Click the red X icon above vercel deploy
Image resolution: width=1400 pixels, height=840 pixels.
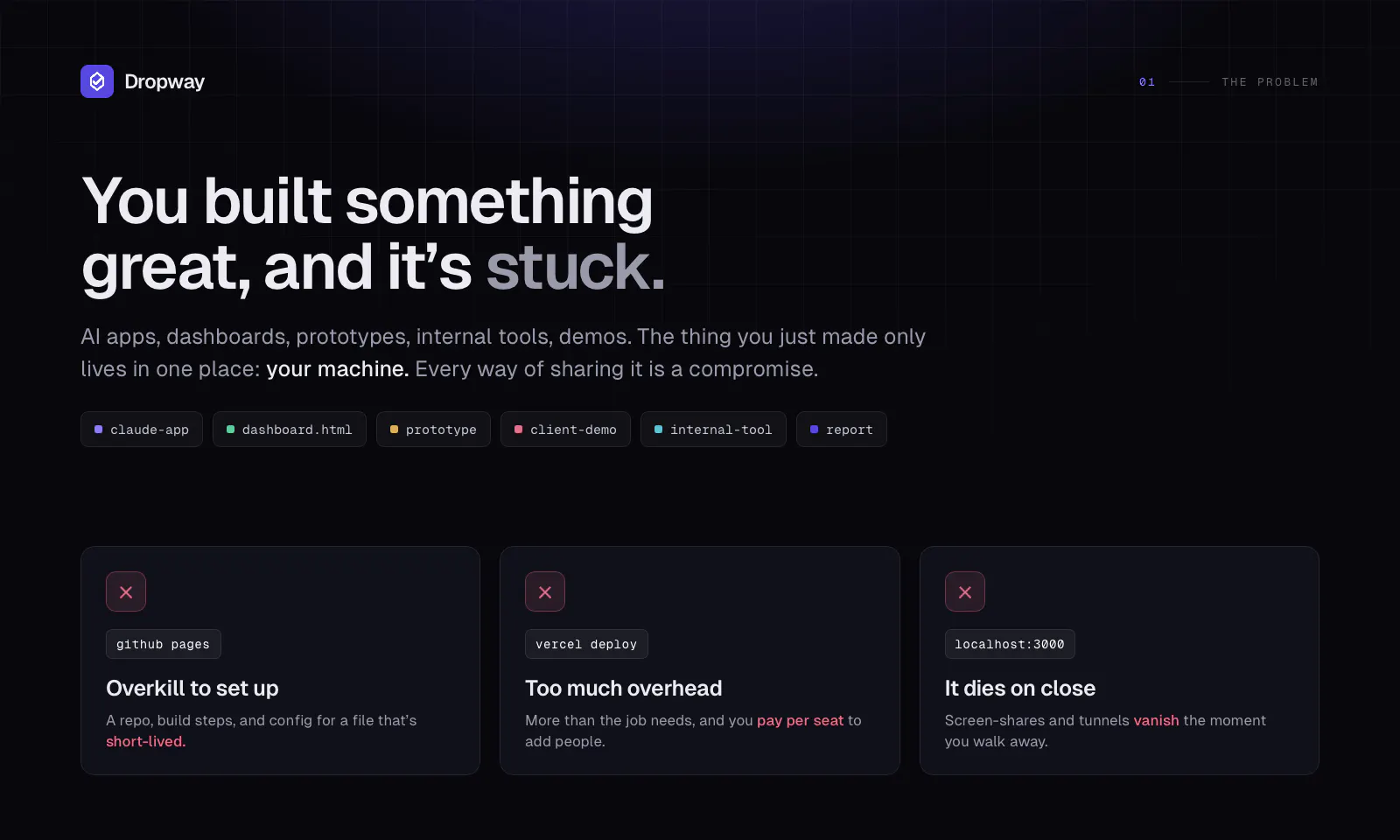[545, 592]
